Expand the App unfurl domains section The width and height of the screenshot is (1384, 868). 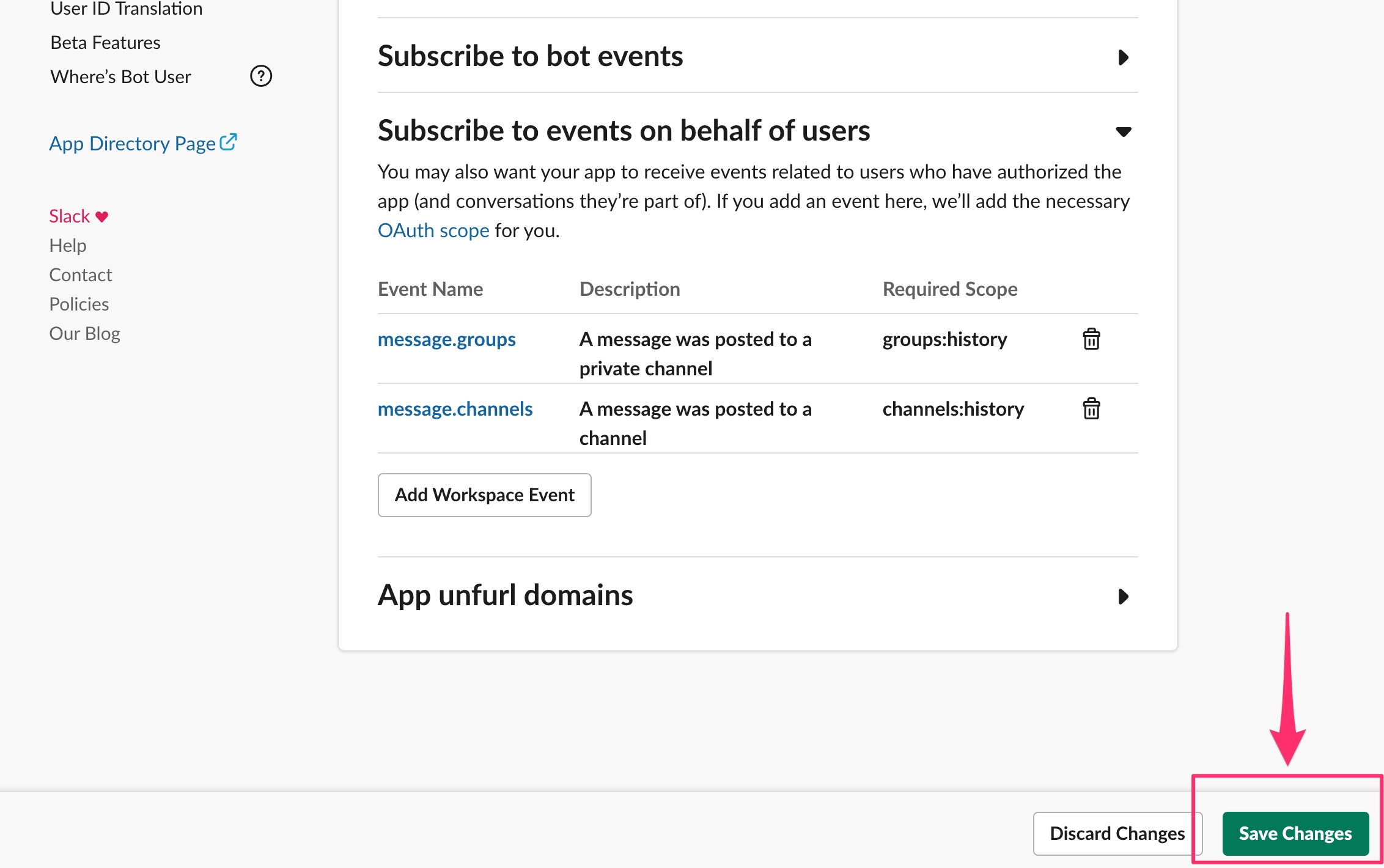pyautogui.click(x=1123, y=597)
